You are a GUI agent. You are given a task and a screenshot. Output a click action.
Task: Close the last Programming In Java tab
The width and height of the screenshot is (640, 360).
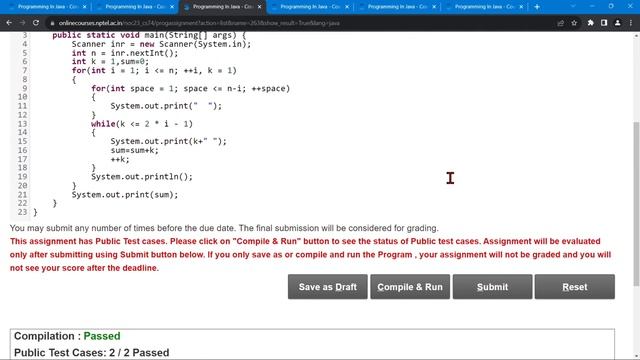(x=521, y=7)
